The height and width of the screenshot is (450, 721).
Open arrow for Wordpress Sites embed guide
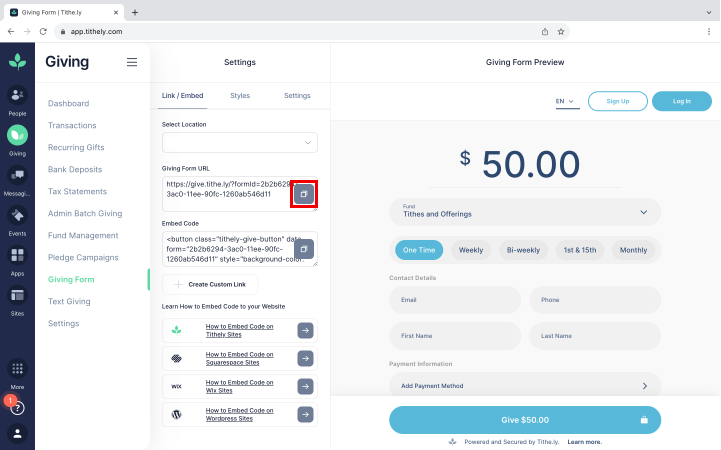click(305, 415)
